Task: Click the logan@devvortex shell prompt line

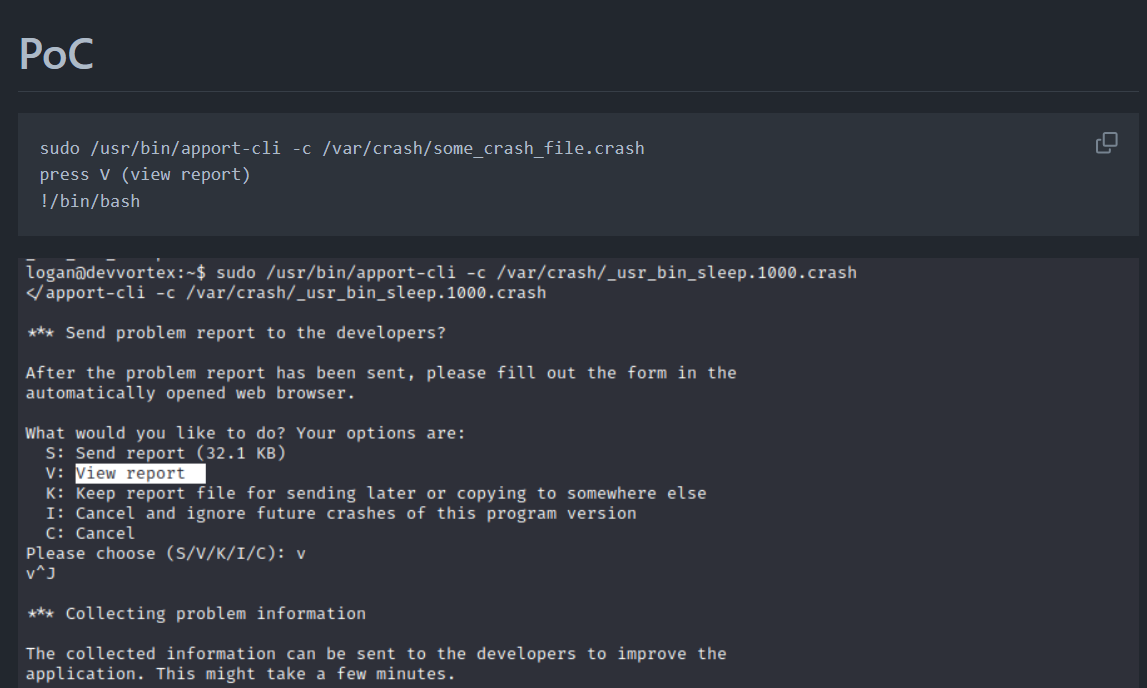Action: click(440, 272)
